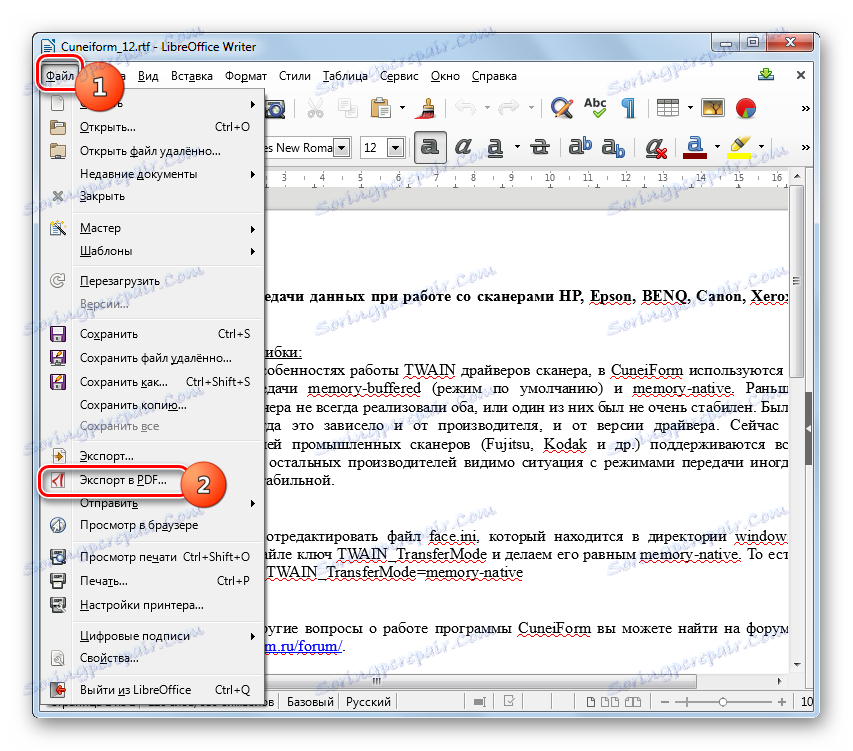Open the Формат menu
This screenshot has height=751, width=853.
click(x=246, y=76)
